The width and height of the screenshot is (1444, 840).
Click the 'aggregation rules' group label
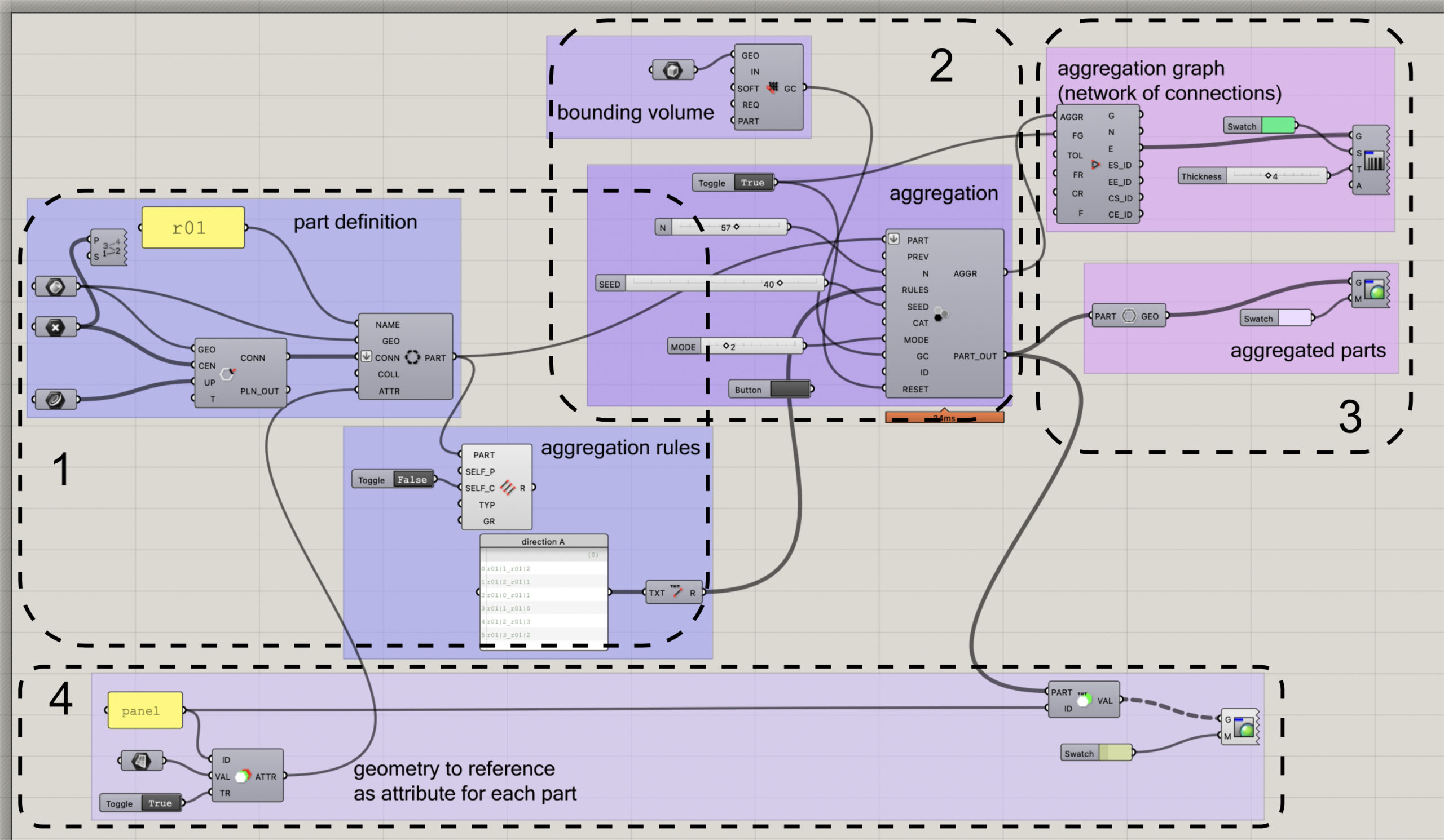point(620,447)
